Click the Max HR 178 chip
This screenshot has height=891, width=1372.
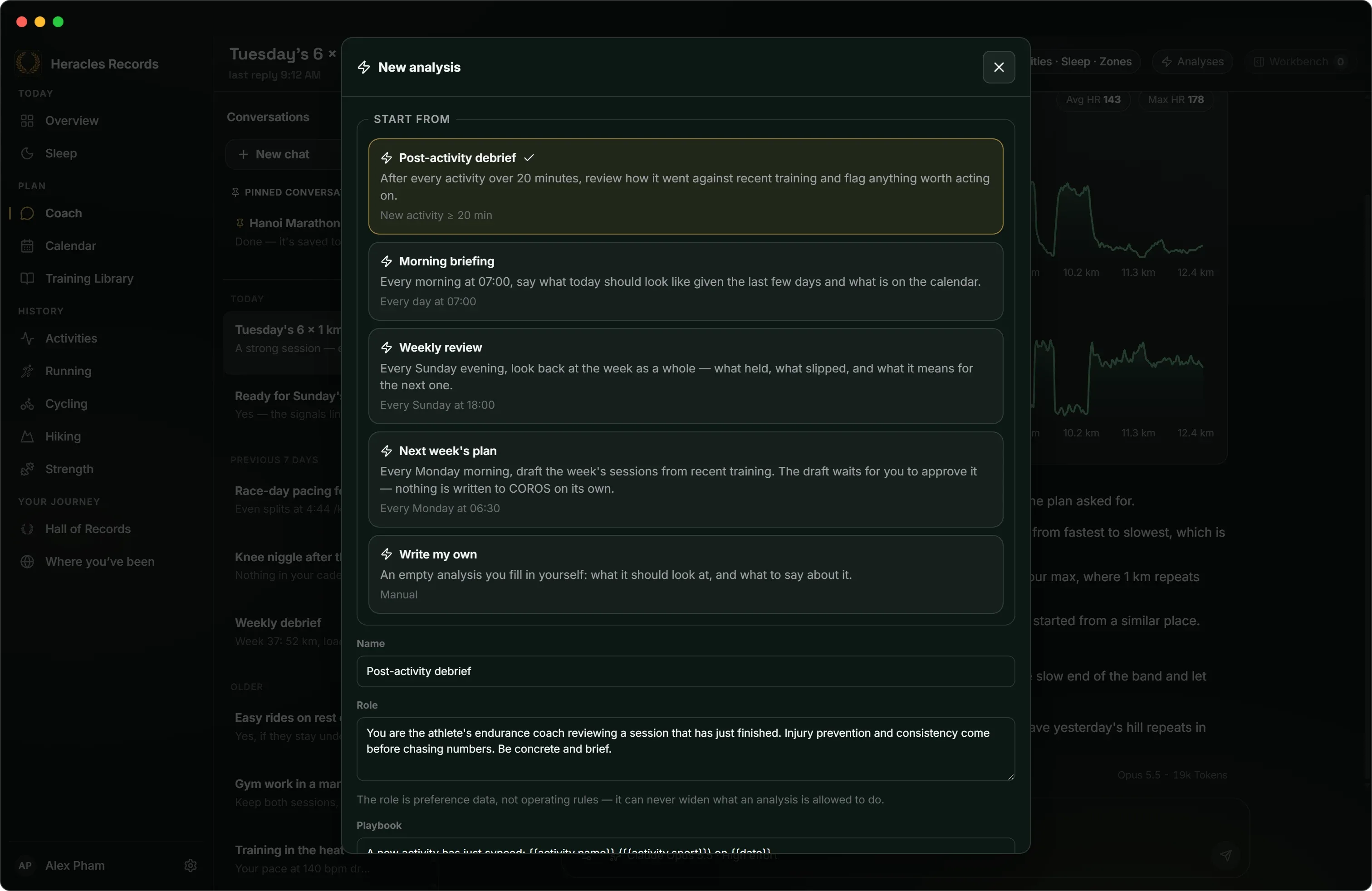[1176, 99]
